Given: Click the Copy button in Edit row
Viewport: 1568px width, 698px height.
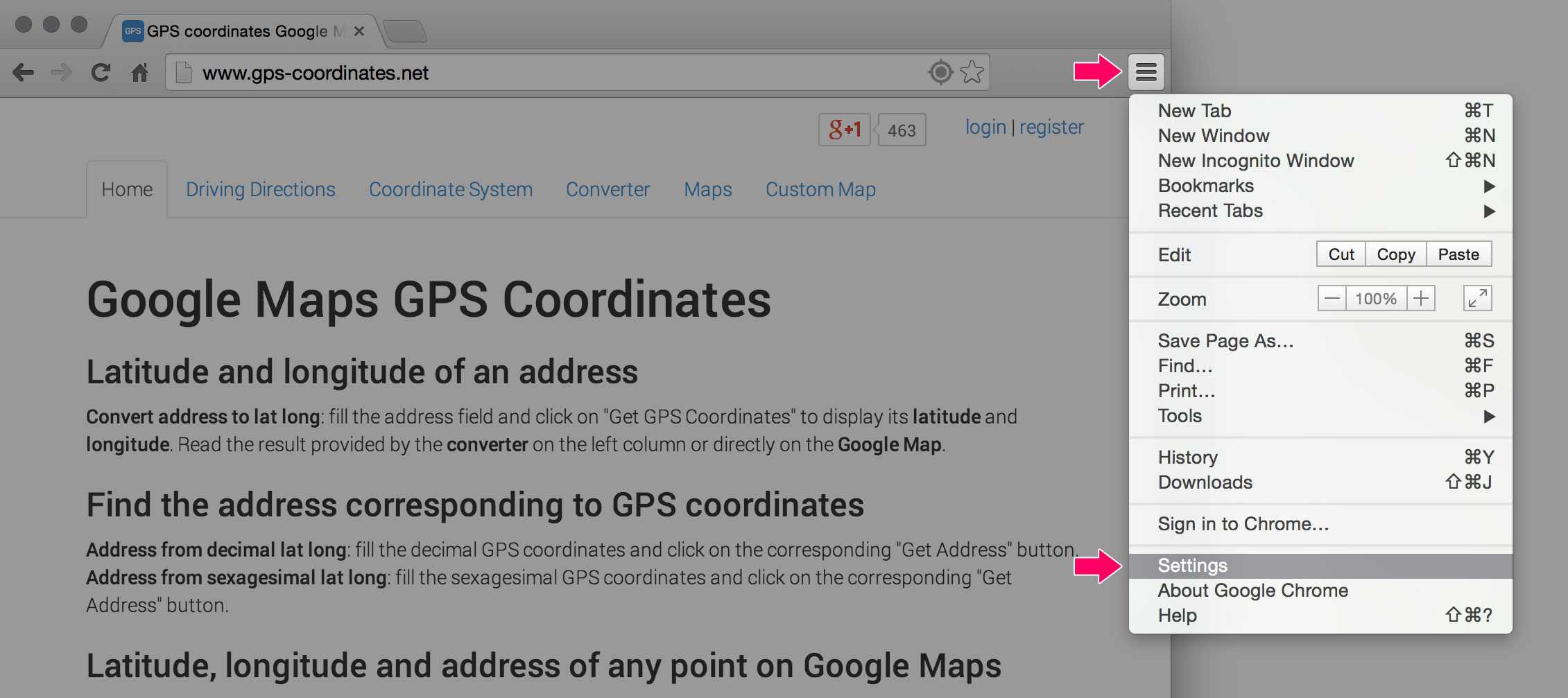Looking at the screenshot, I should pyautogui.click(x=1396, y=254).
